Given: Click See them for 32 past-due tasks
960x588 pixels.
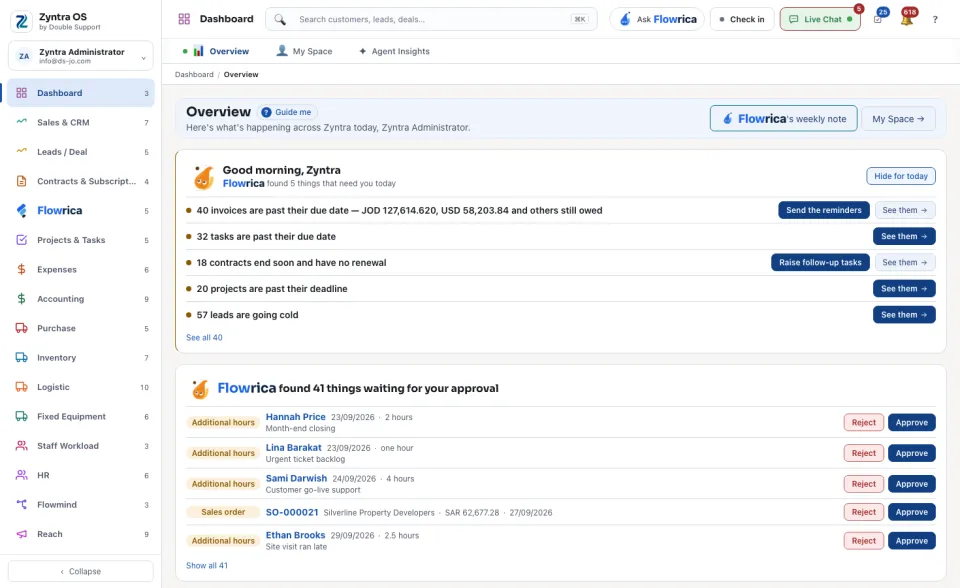Looking at the screenshot, I should click(x=904, y=236).
